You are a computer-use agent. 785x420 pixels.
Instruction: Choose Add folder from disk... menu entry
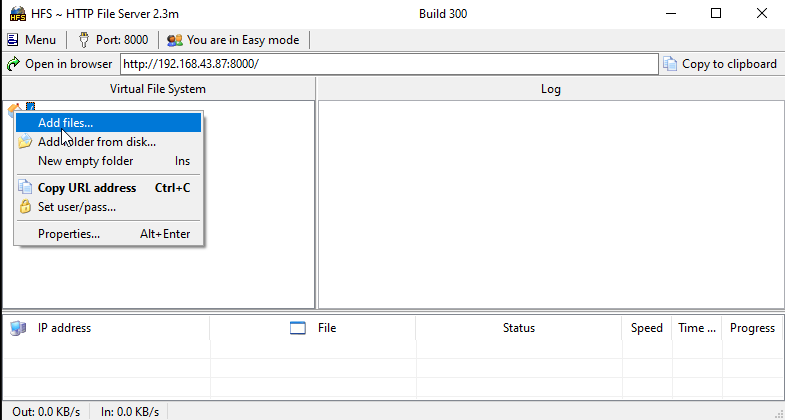coord(108,142)
